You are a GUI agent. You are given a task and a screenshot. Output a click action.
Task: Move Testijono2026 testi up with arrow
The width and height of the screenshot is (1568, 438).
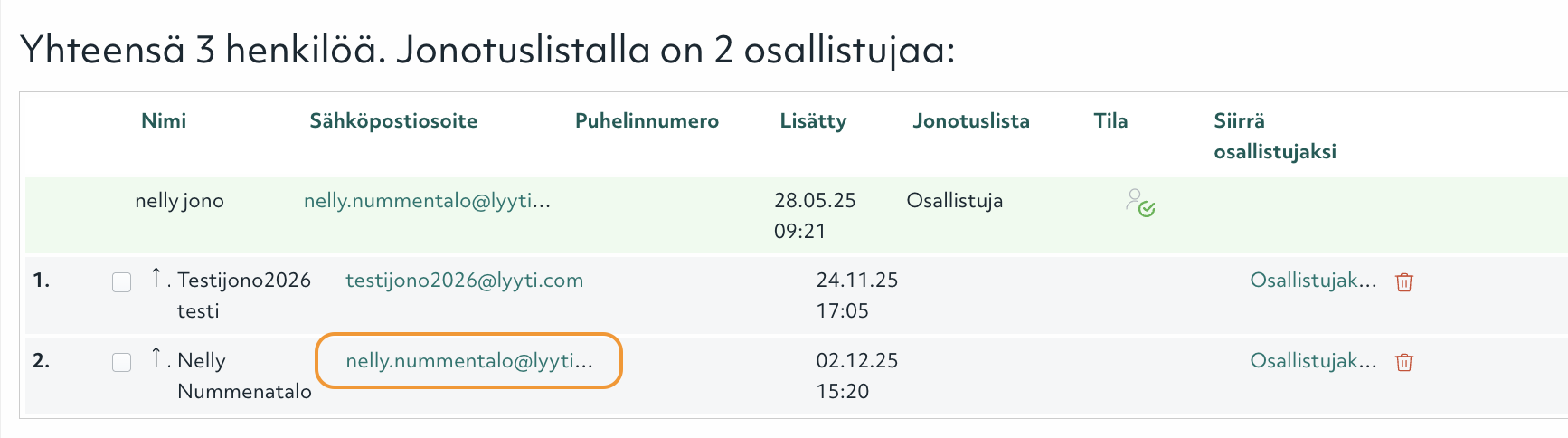pos(156,278)
